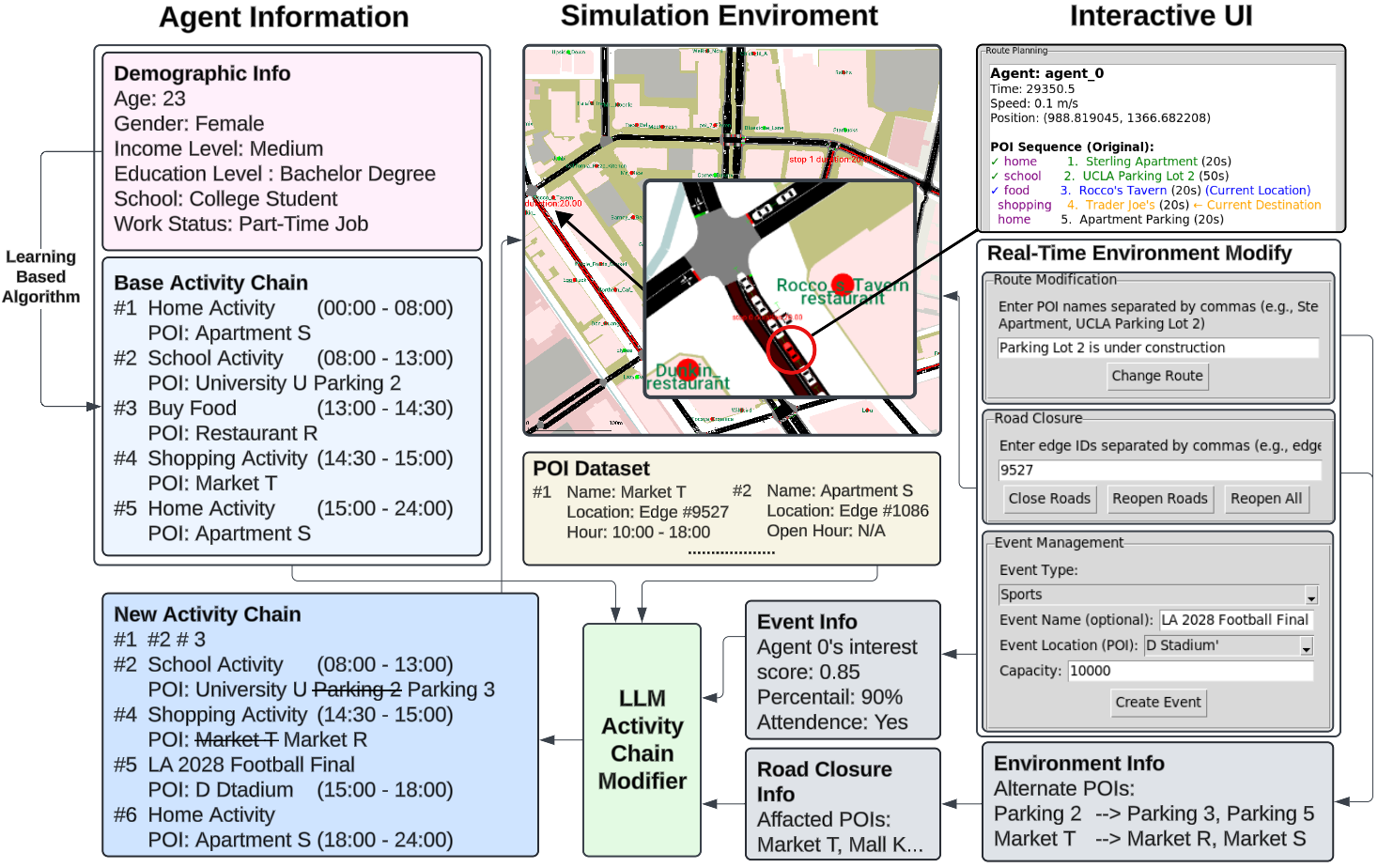Click 'Market T --> Market R, Market S' line
The width and height of the screenshot is (1378, 868).
[1150, 839]
